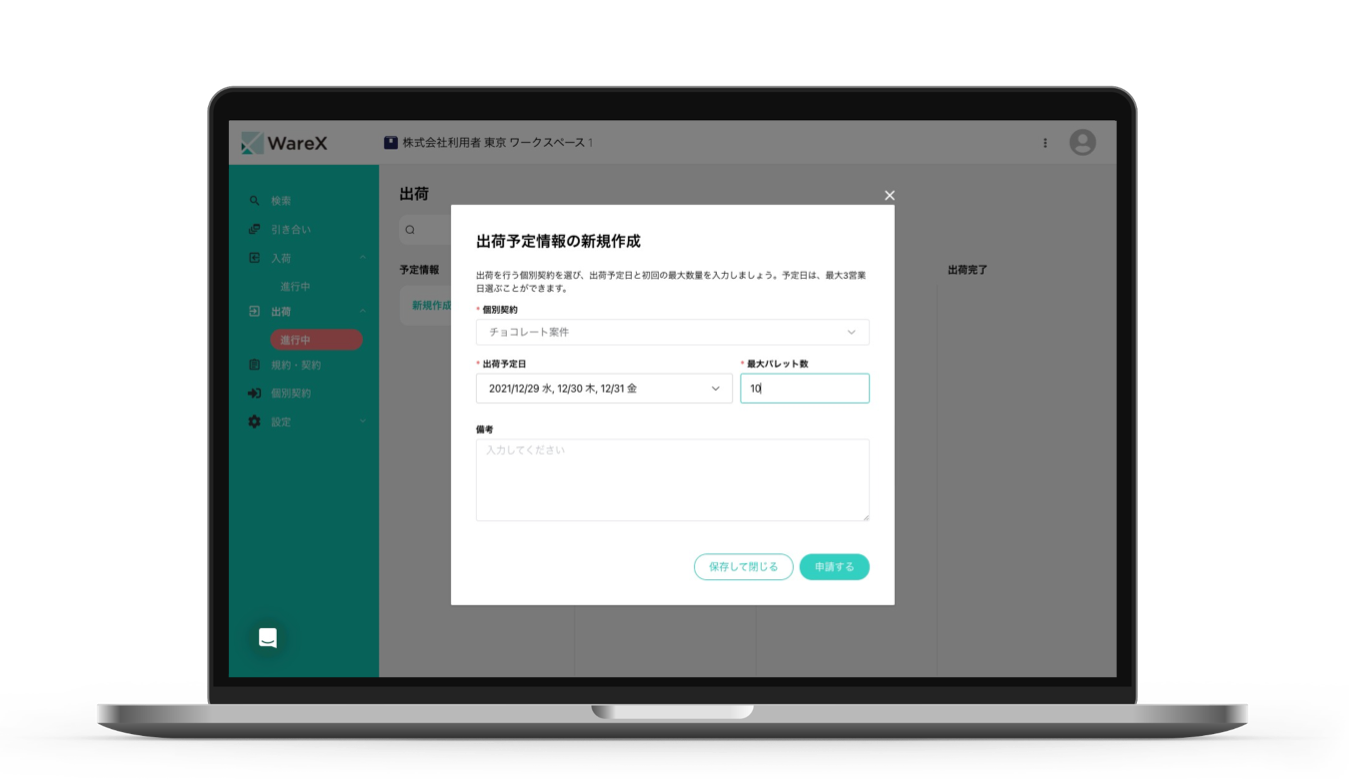Open the 個別契約 dropdown showing チョコレート案件
The width and height of the screenshot is (1350, 780).
[x=672, y=332]
